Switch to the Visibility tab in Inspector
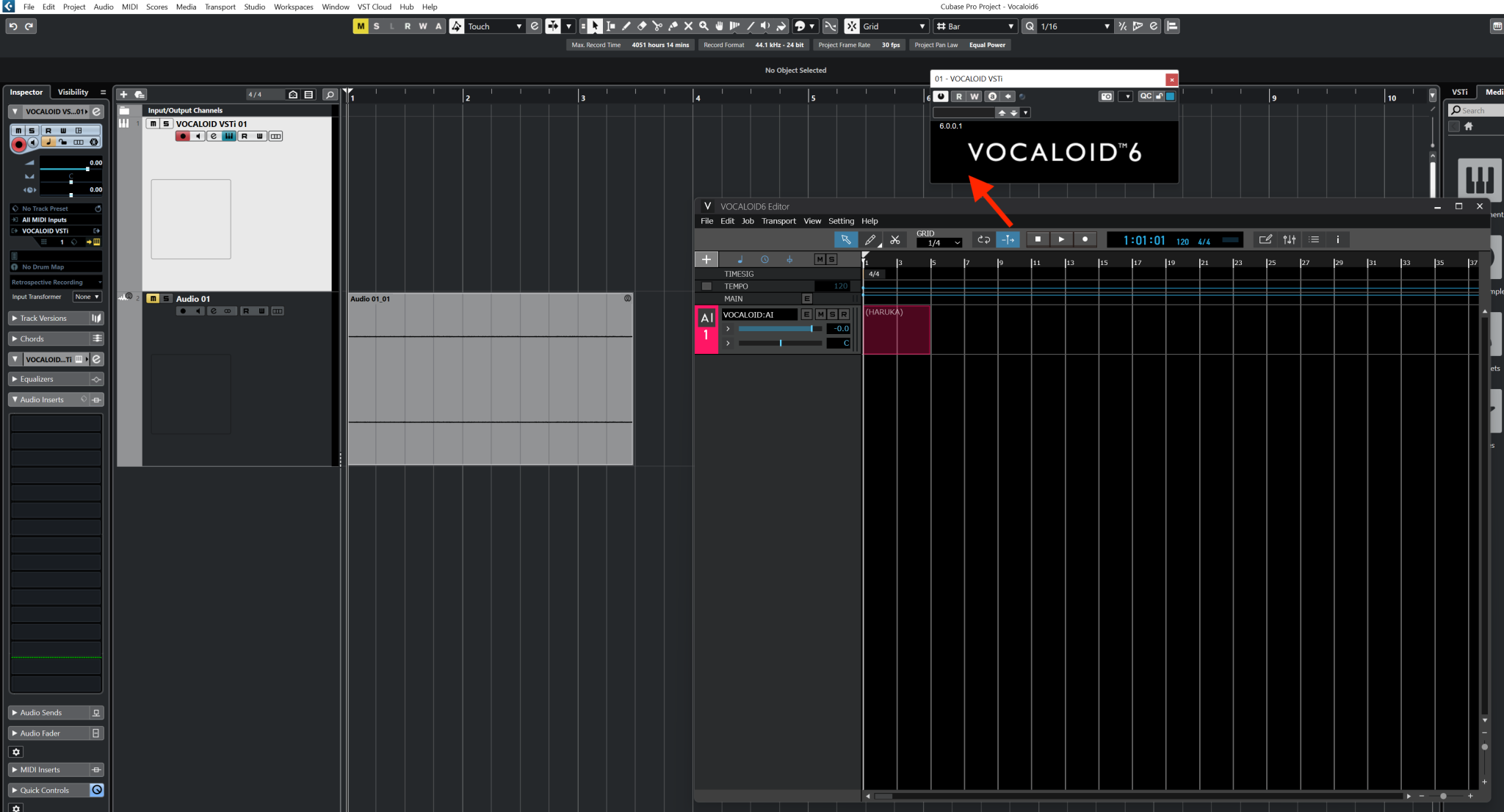The image size is (1504, 812). 71,92
